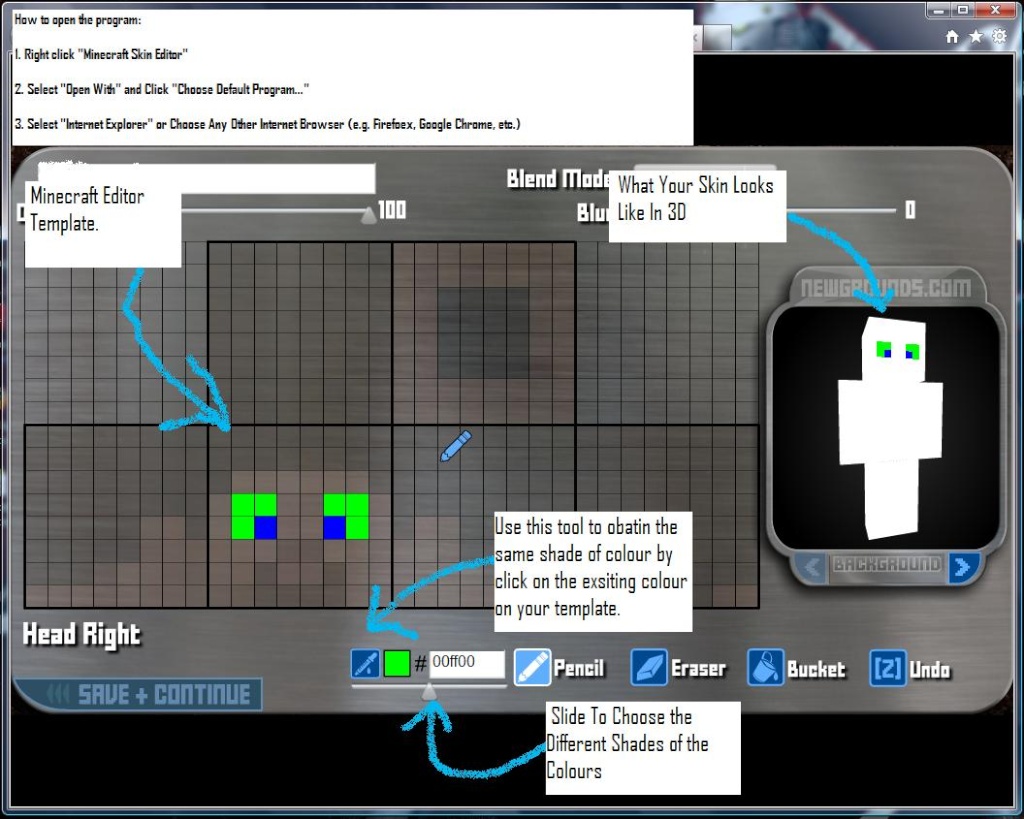Click the blue pixel in left eye
This screenshot has height=819, width=1024.
point(265,528)
